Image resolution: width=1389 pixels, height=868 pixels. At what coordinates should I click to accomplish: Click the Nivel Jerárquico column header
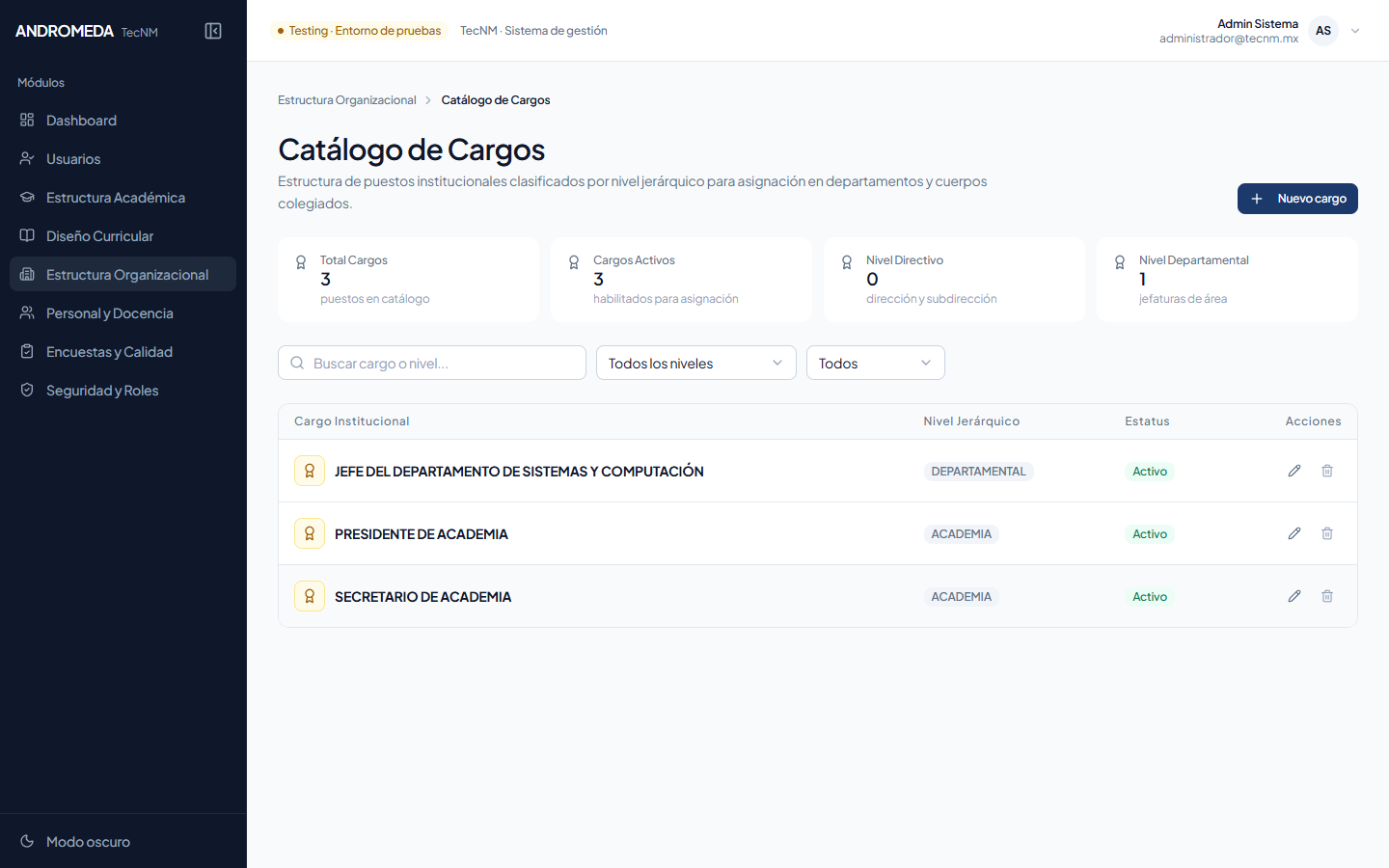tap(971, 421)
